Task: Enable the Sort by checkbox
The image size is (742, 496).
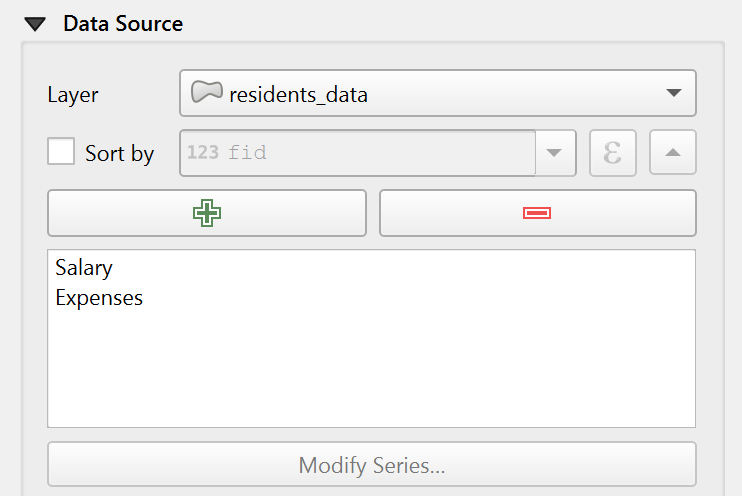Action: point(61,152)
